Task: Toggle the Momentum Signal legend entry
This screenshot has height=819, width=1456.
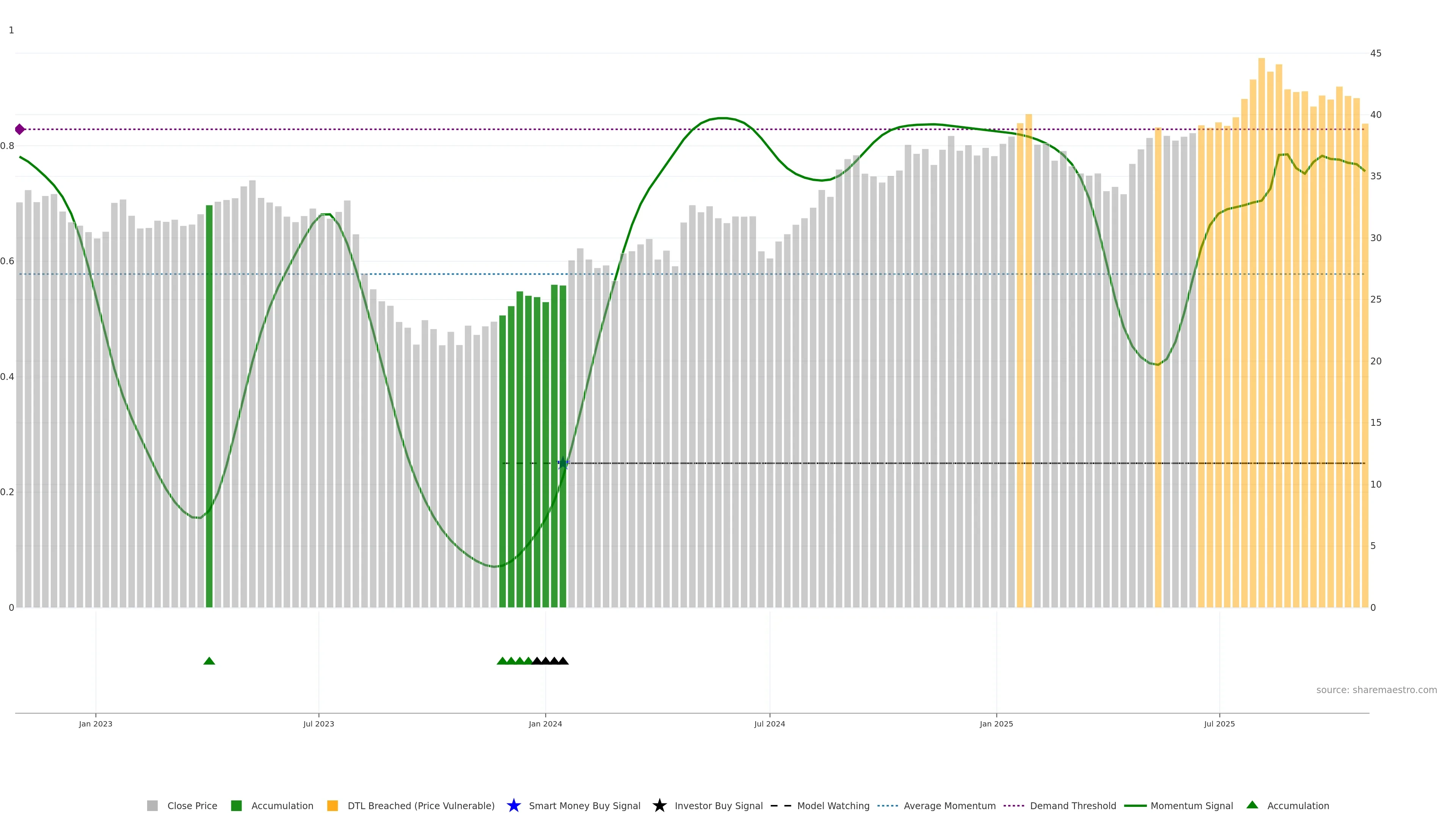Action: click(1191, 806)
